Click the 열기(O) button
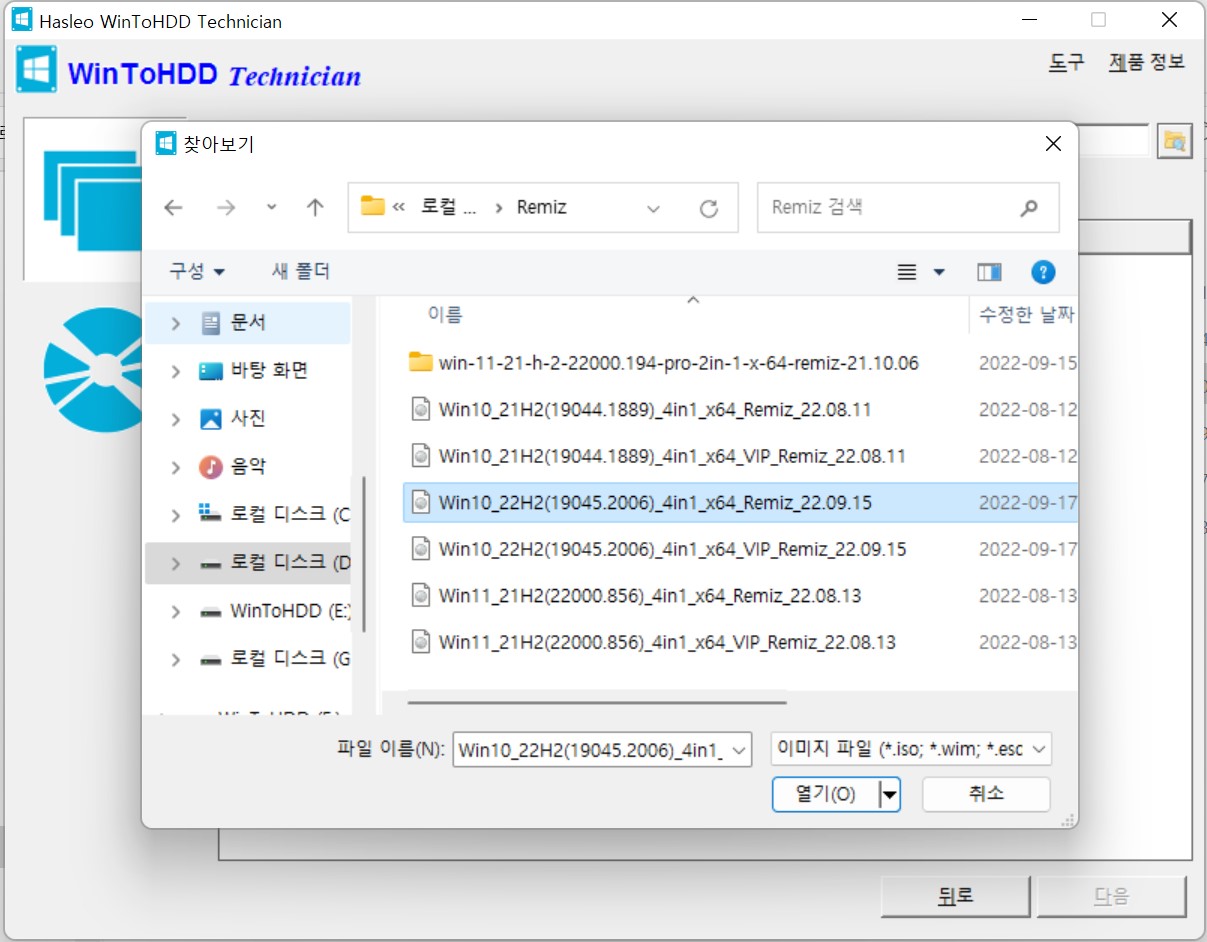 point(826,794)
